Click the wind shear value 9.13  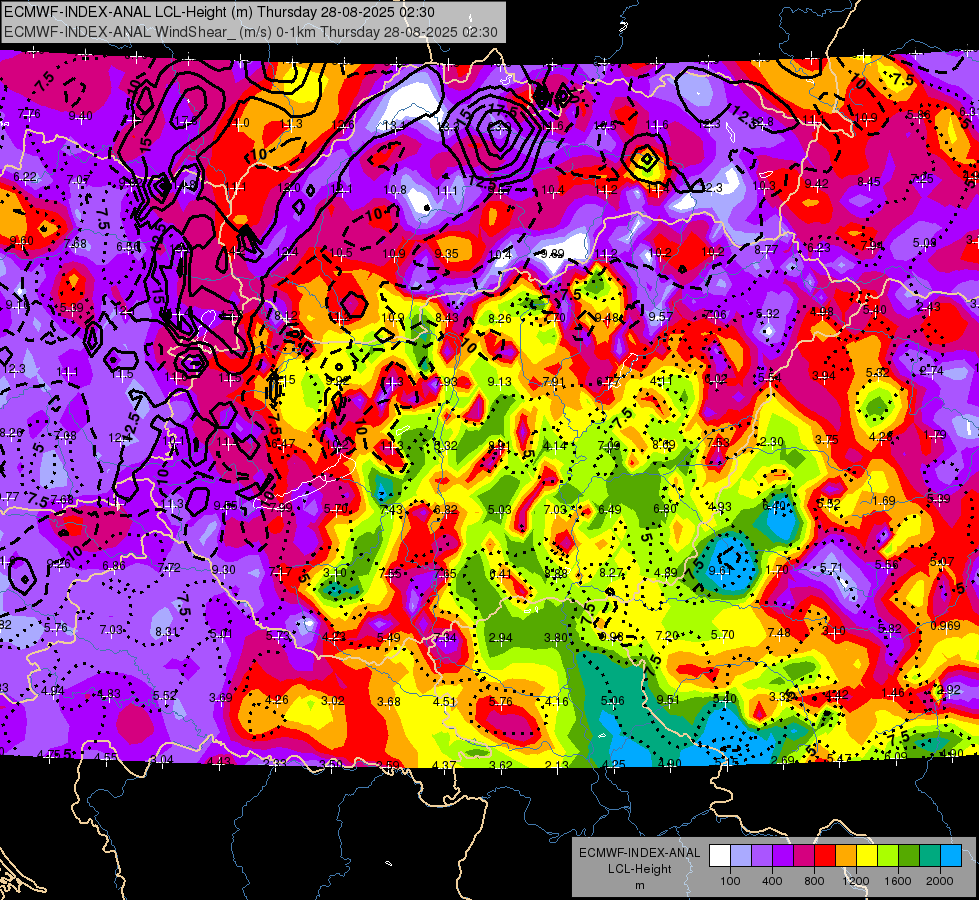point(499,381)
